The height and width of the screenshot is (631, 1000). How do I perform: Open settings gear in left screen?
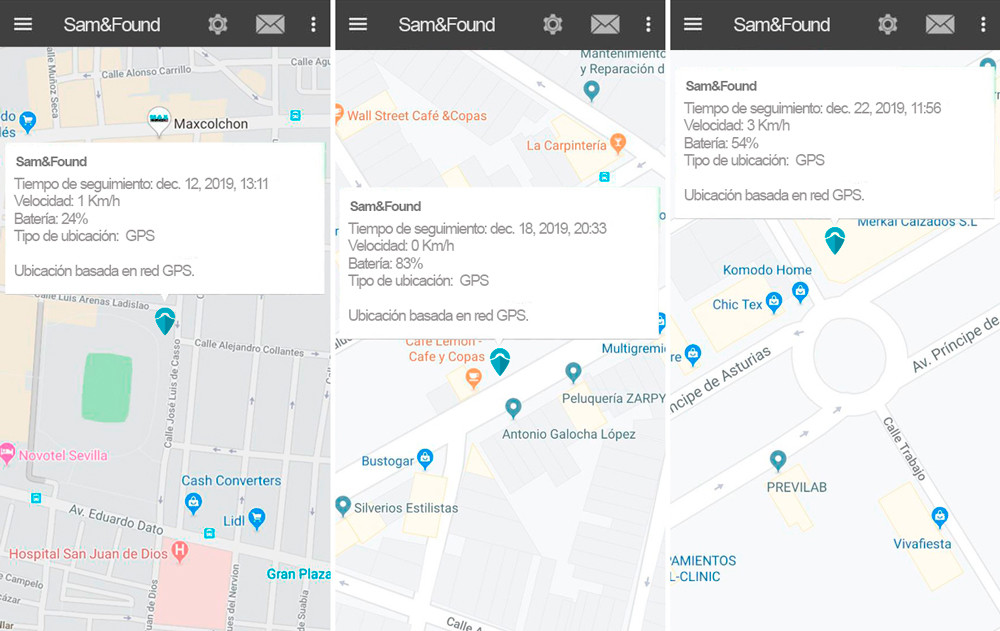[x=217, y=24]
